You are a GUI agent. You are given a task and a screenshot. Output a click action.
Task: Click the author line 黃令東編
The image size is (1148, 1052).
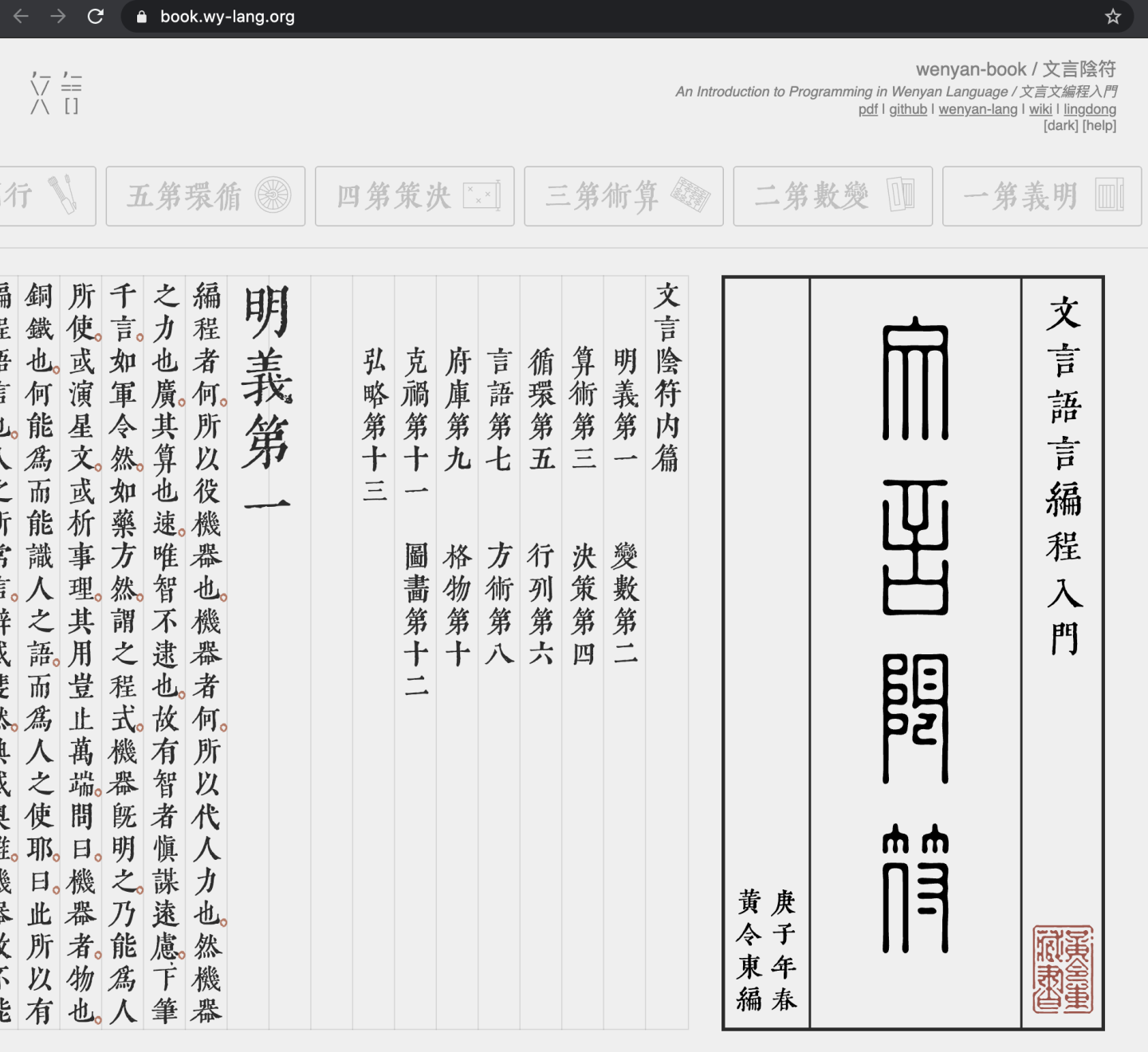coord(749,950)
